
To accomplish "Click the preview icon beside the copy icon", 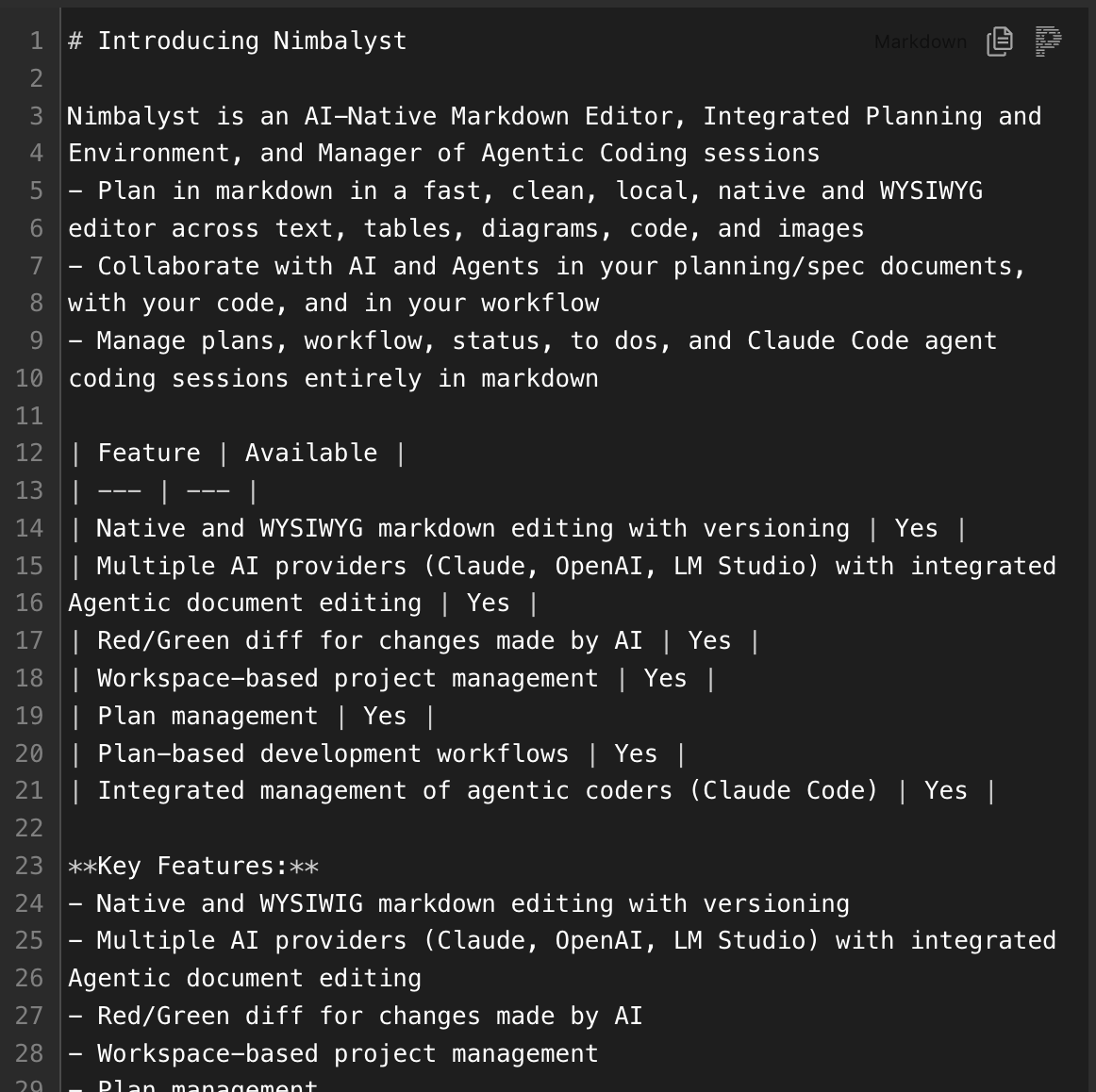I will (x=1048, y=41).
